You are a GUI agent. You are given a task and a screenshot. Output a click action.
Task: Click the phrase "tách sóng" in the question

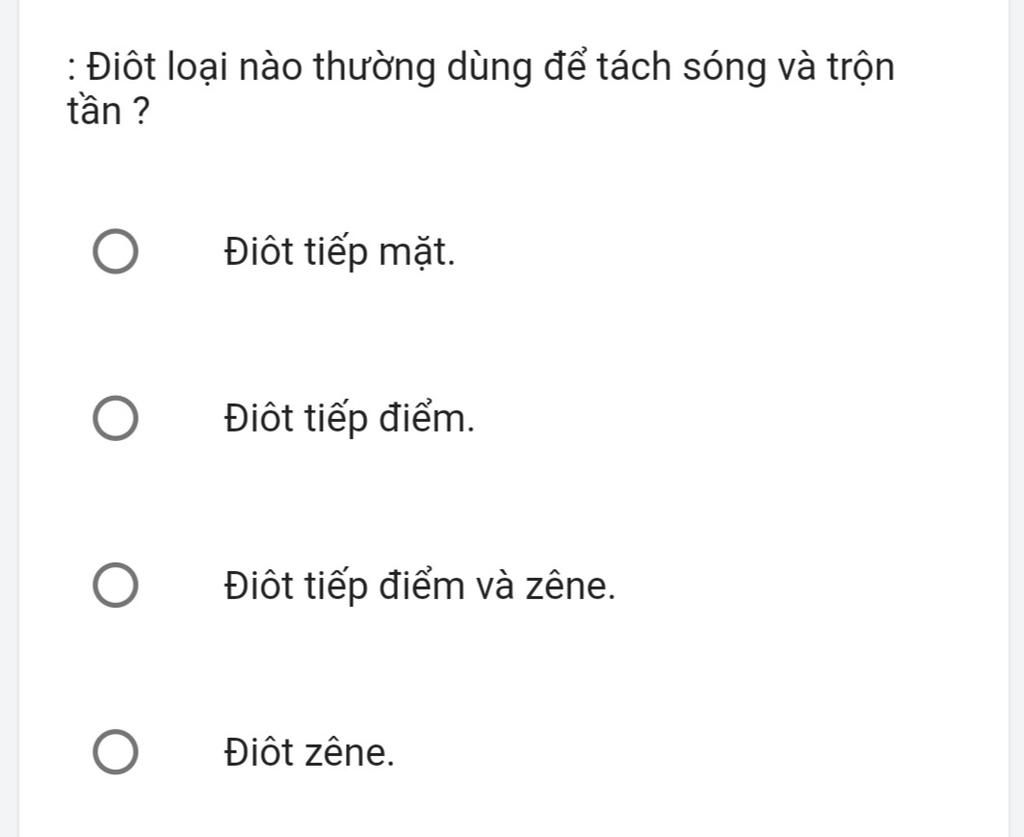pyautogui.click(x=680, y=68)
